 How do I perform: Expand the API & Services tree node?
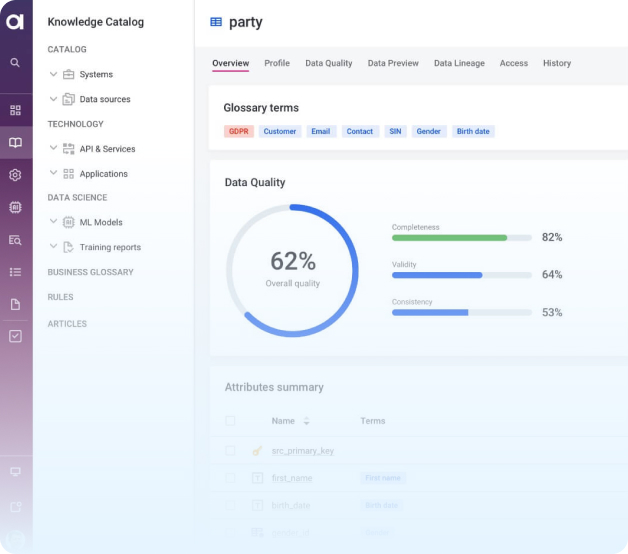pos(53,149)
